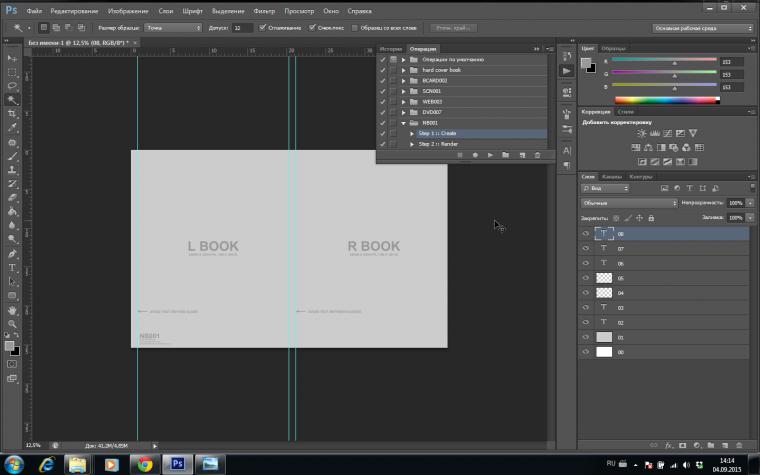This screenshot has height=475, width=760.
Task: Select the Step 2 :: Render action
Action: pyautogui.click(x=438, y=144)
